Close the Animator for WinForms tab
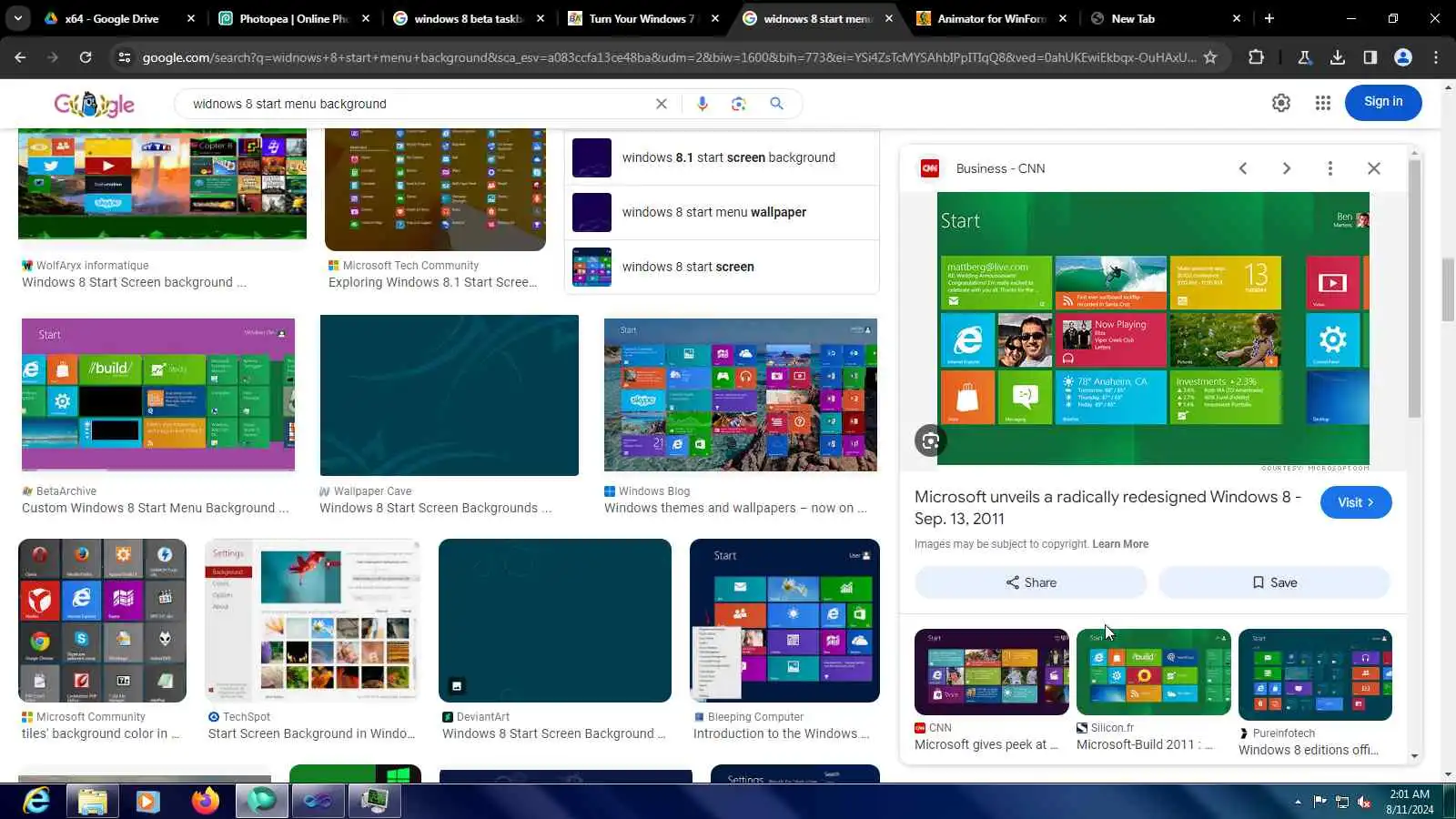1456x819 pixels. (x=1063, y=18)
